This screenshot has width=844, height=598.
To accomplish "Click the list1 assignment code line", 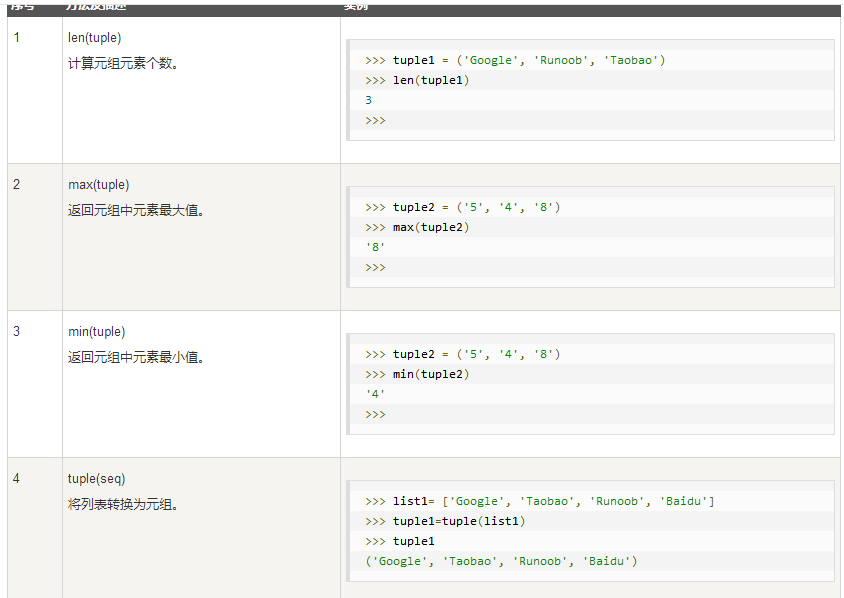I will [x=540, y=501].
